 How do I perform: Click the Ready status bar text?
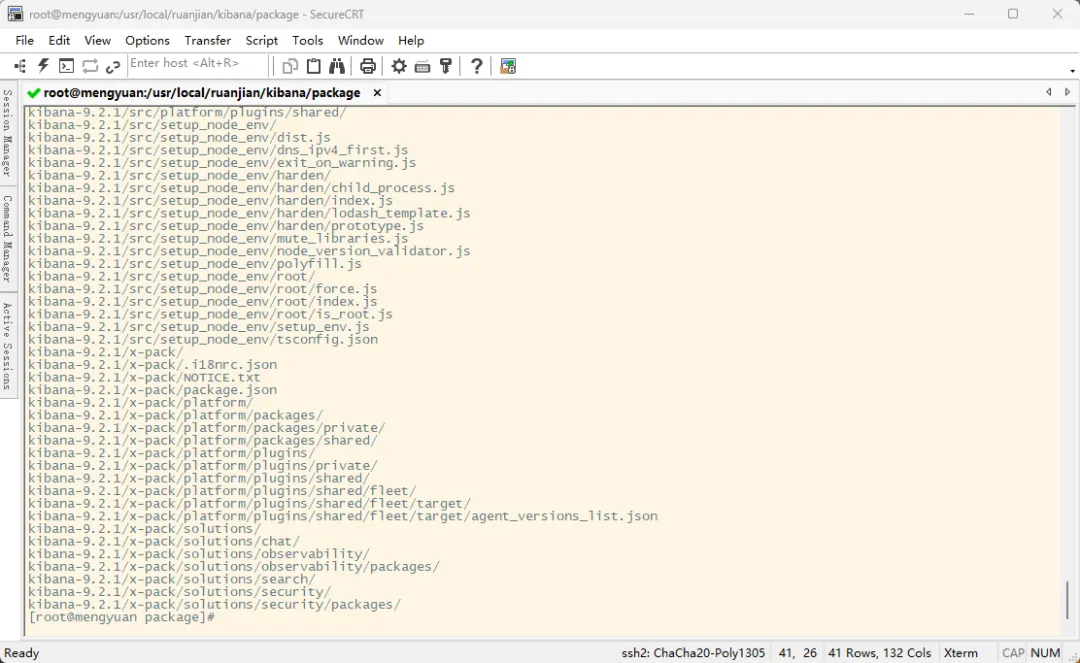pyautogui.click(x=21, y=653)
